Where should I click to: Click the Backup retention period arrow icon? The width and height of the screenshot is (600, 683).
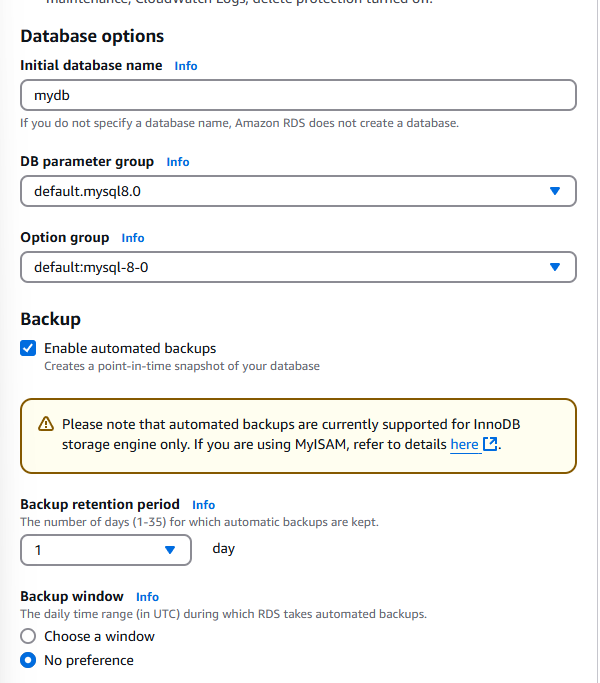click(x=170, y=549)
